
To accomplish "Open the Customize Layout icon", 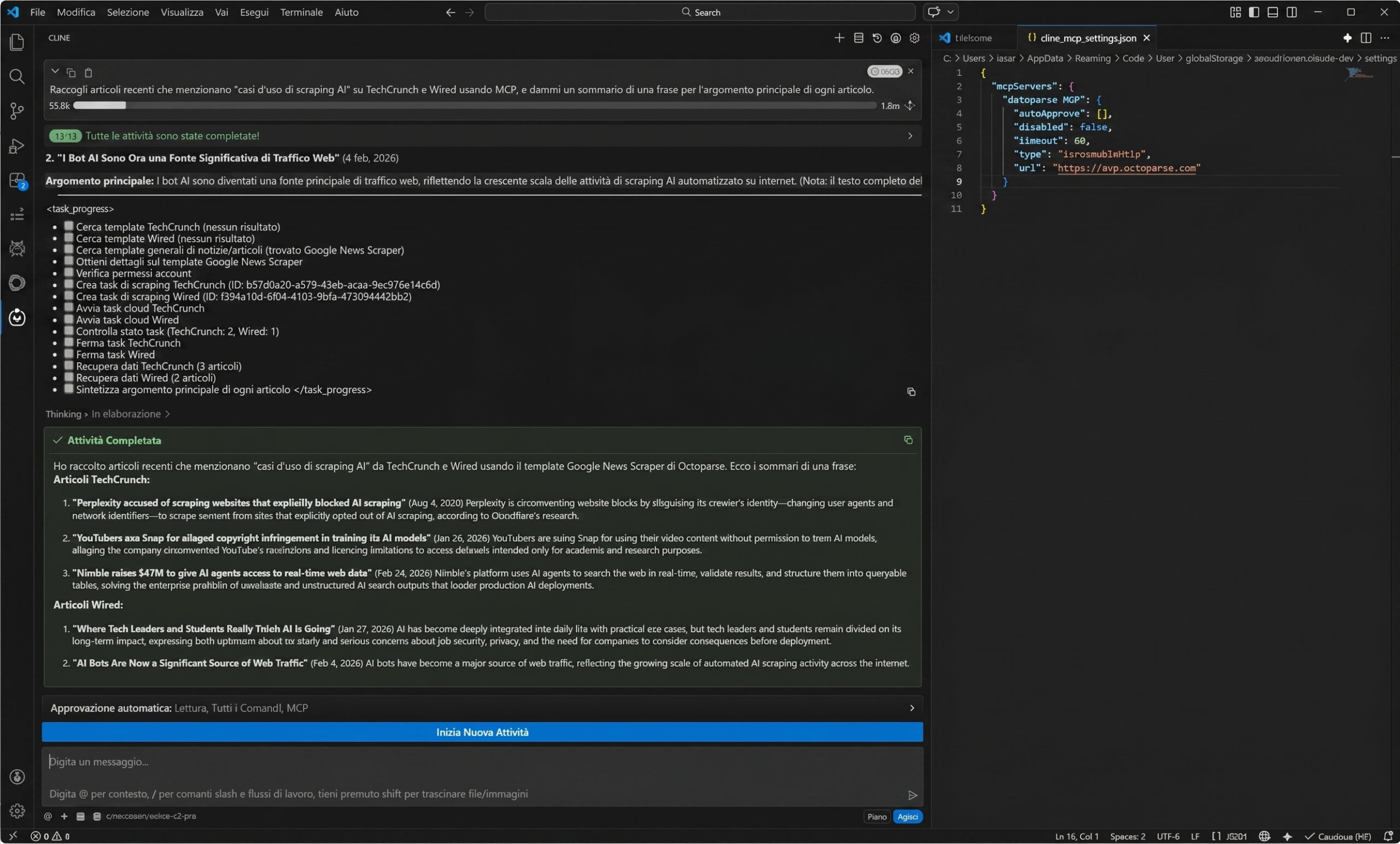I will coord(1235,12).
